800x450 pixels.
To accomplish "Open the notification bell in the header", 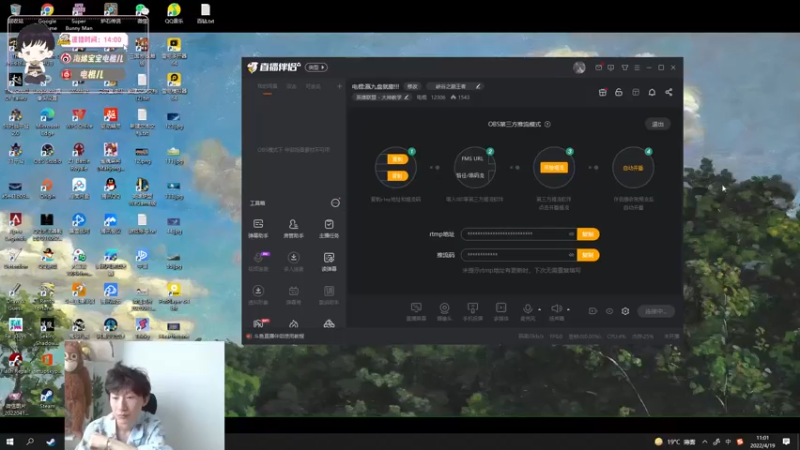I will click(x=652, y=92).
